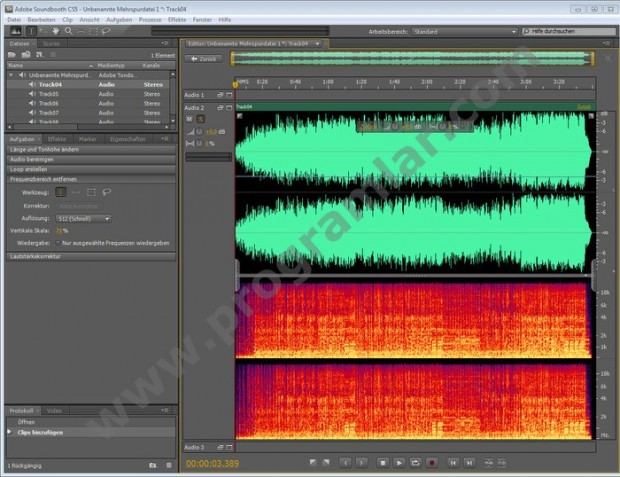The image size is (620, 477).
Task: Select marquee tool in Werkzeug row
Action: 91,192
